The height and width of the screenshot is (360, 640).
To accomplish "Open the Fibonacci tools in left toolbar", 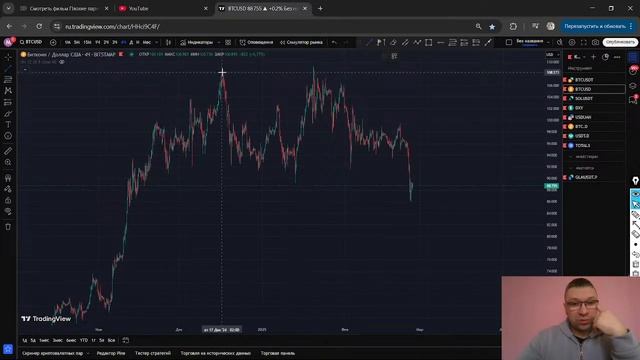I will tap(8, 80).
